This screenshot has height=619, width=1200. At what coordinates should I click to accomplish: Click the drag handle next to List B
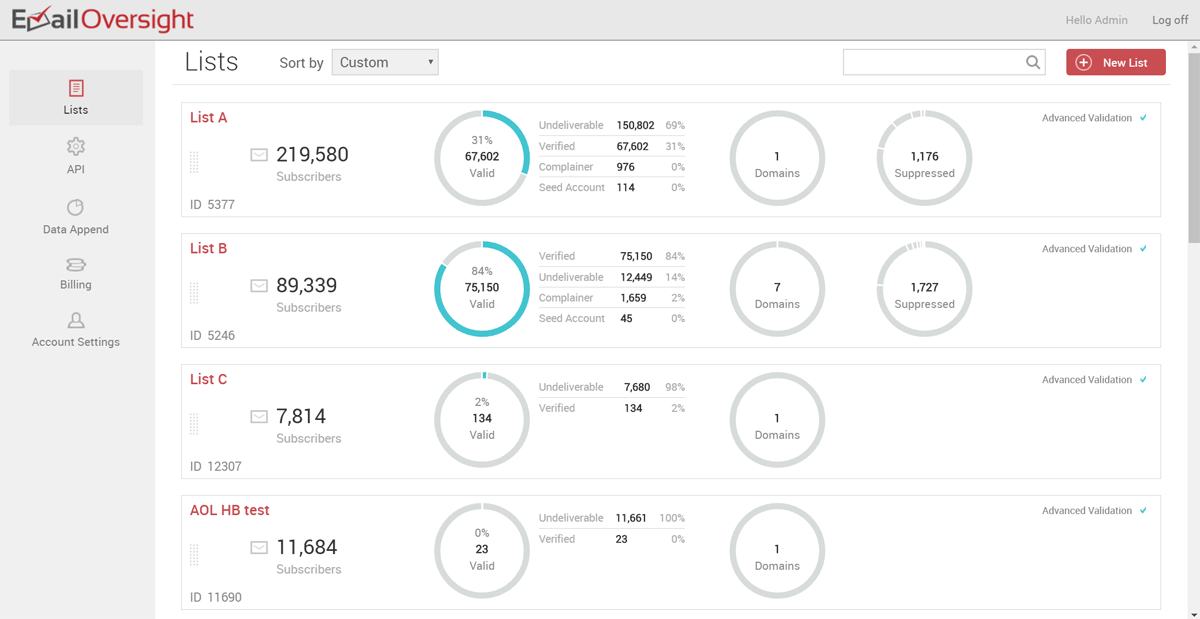pyautogui.click(x=194, y=293)
